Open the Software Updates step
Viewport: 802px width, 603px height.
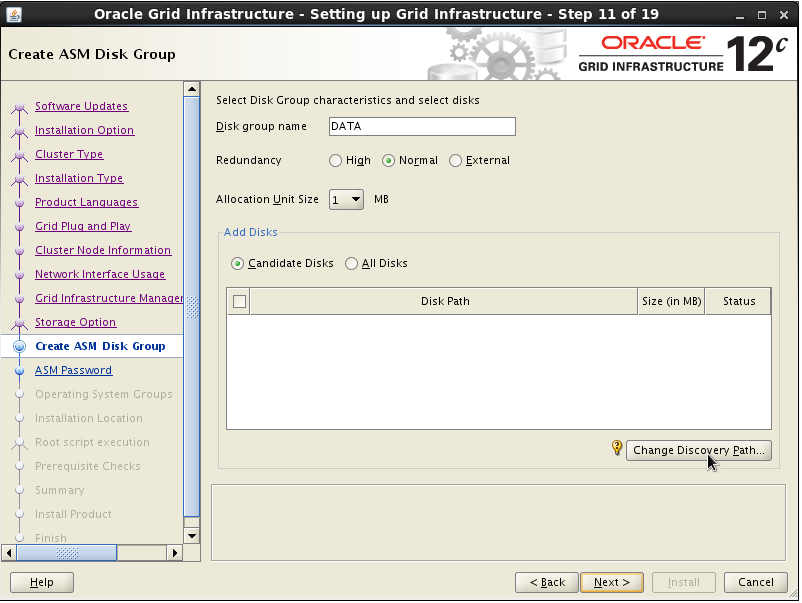pos(81,106)
